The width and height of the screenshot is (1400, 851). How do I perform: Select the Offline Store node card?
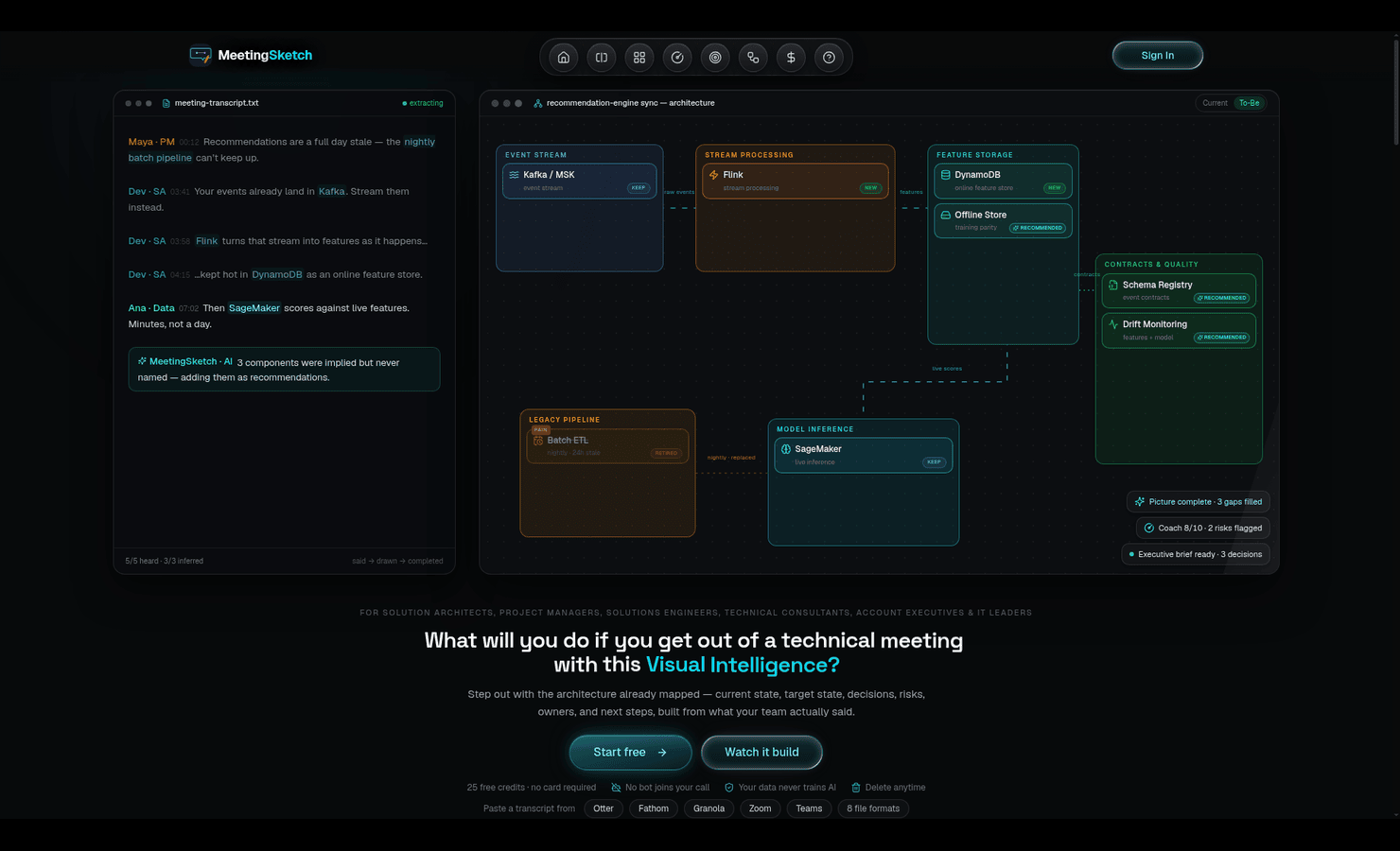pos(1003,220)
